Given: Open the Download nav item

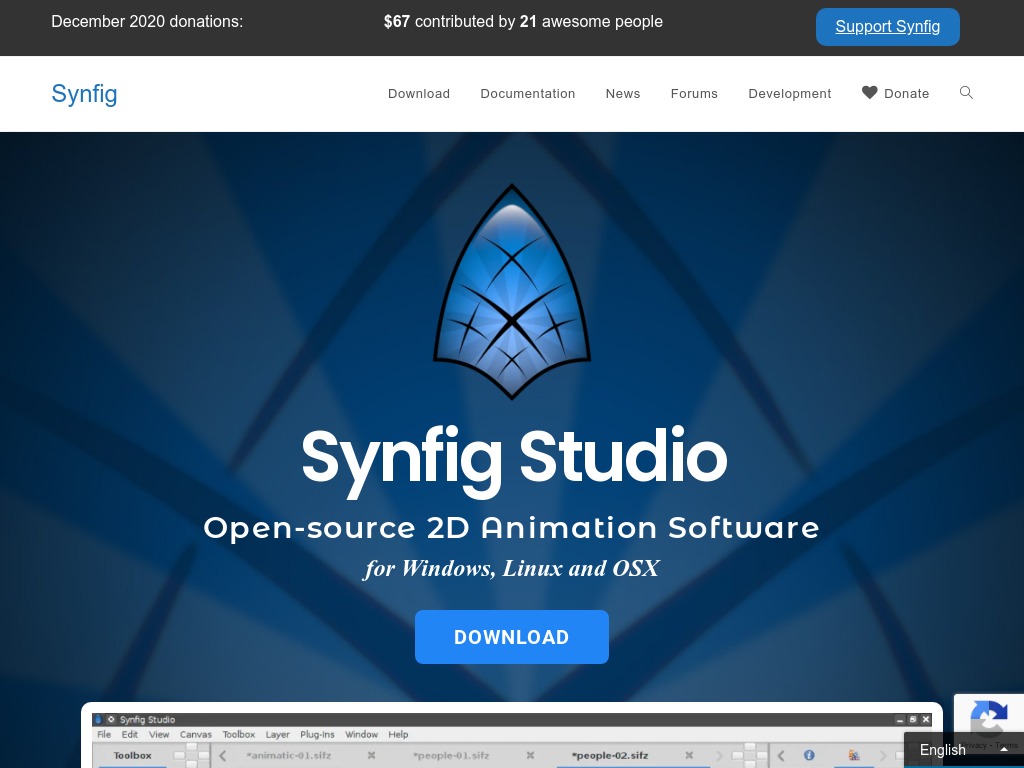Looking at the screenshot, I should (419, 93).
